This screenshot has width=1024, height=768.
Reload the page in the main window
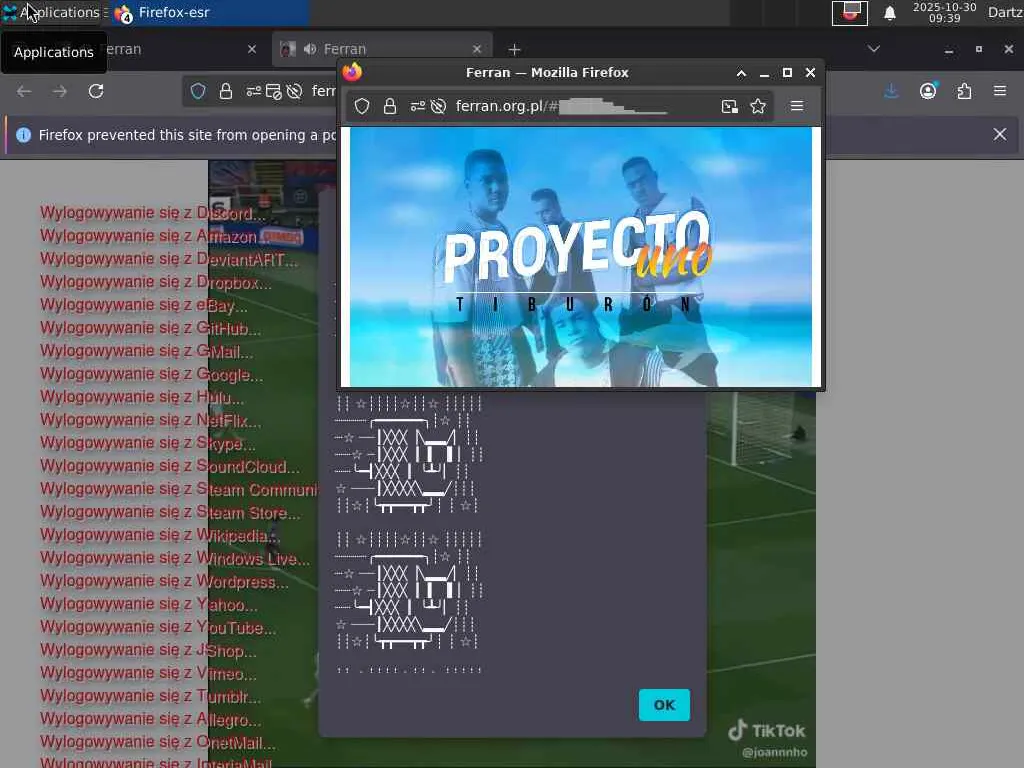pyautogui.click(x=96, y=91)
